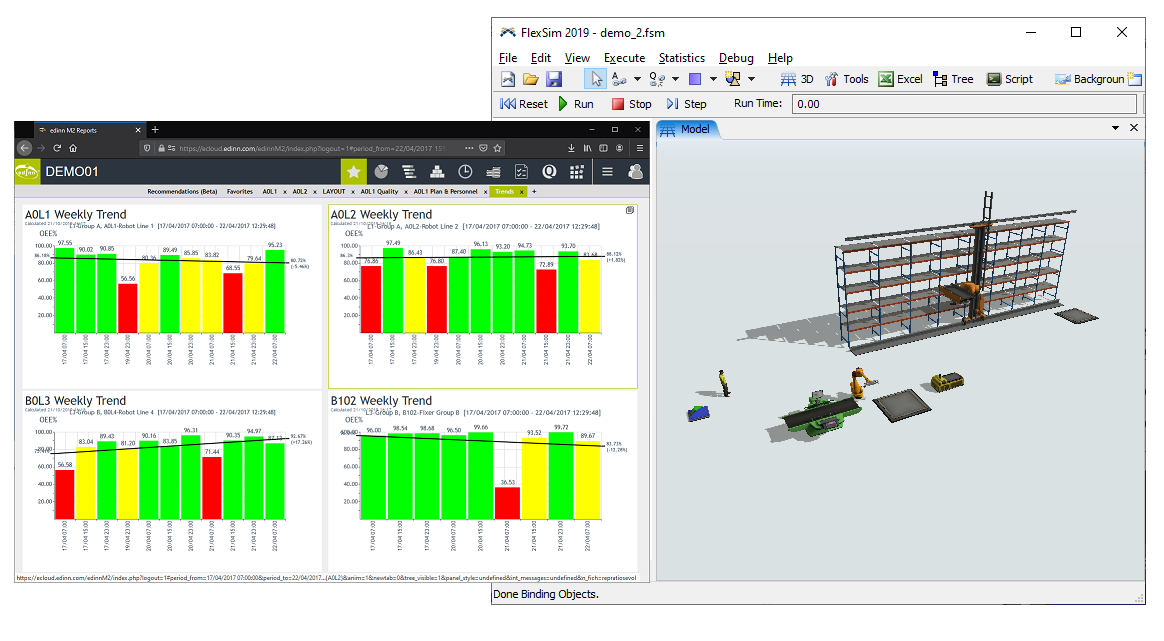This screenshot has width=1164, height=641.
Task: Open the File menu in FlexSim
Action: tap(509, 58)
